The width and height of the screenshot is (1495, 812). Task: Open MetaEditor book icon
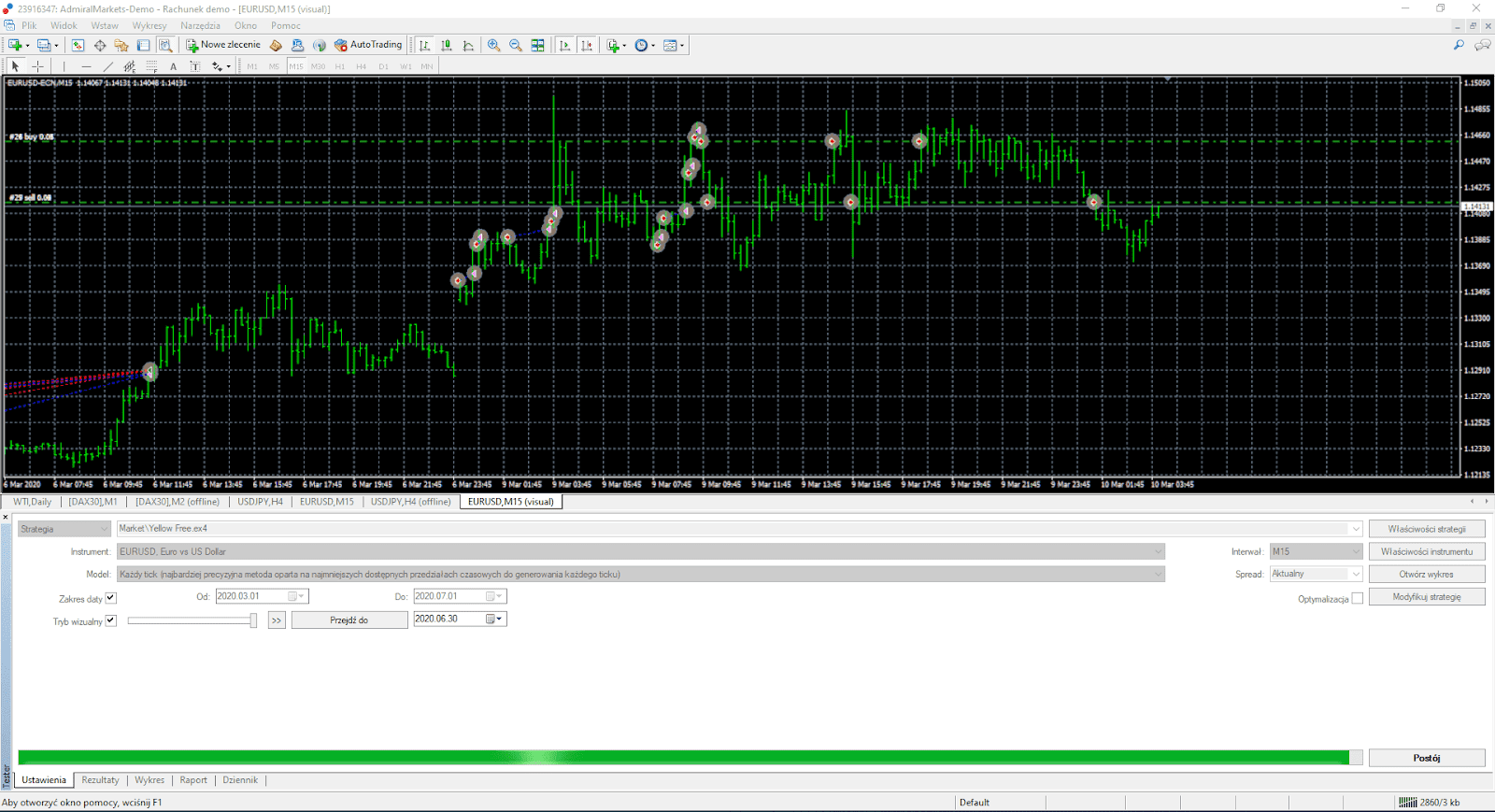tap(276, 45)
